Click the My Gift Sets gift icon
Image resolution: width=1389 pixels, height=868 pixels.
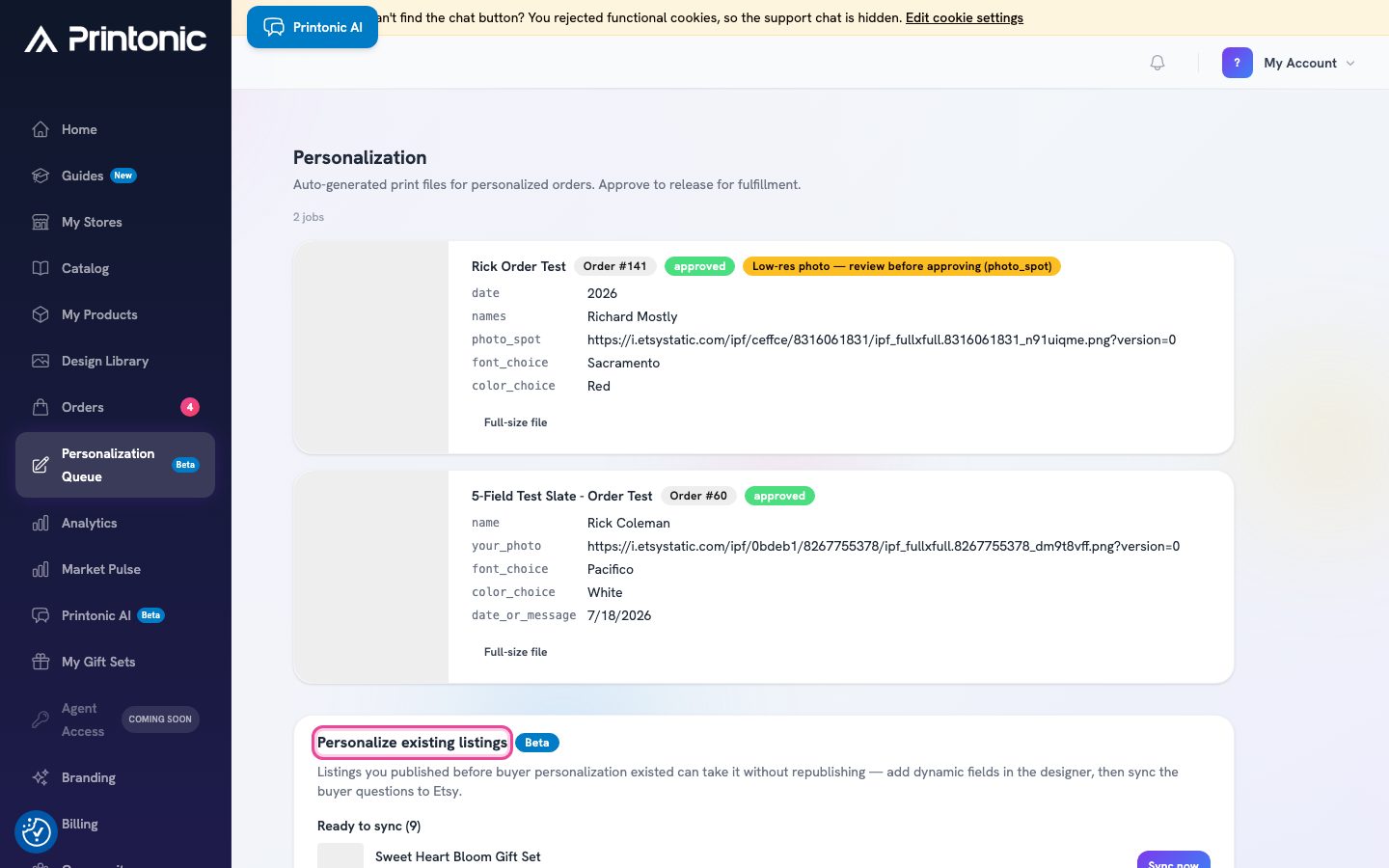pos(41,662)
